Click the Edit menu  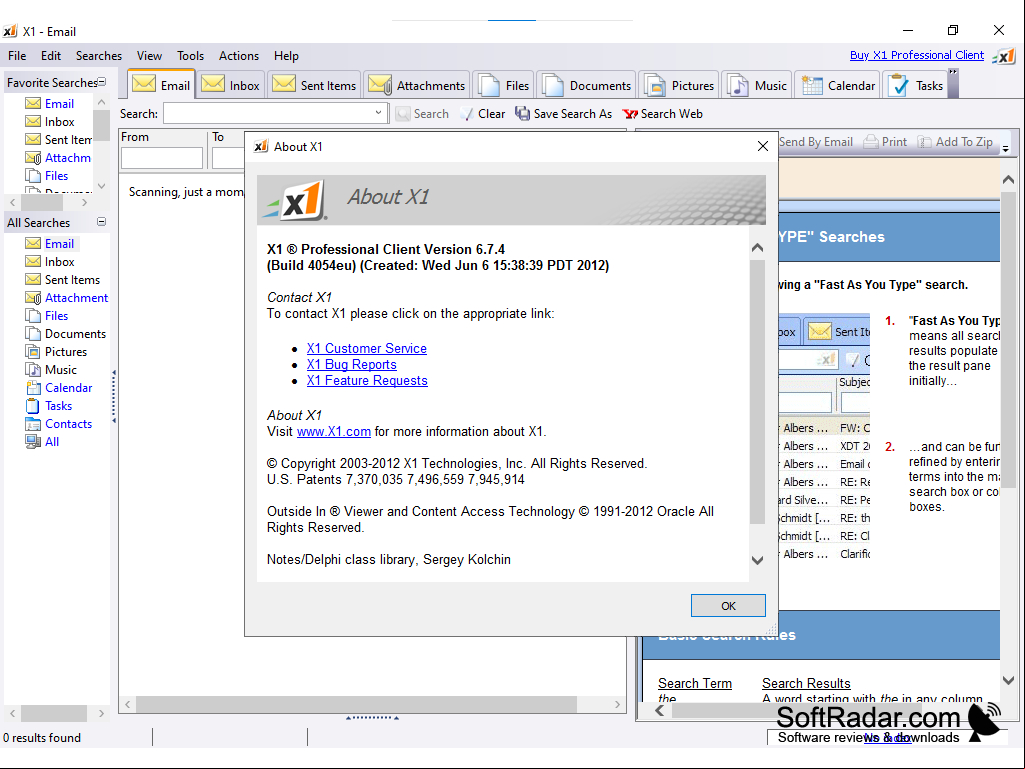(50, 56)
